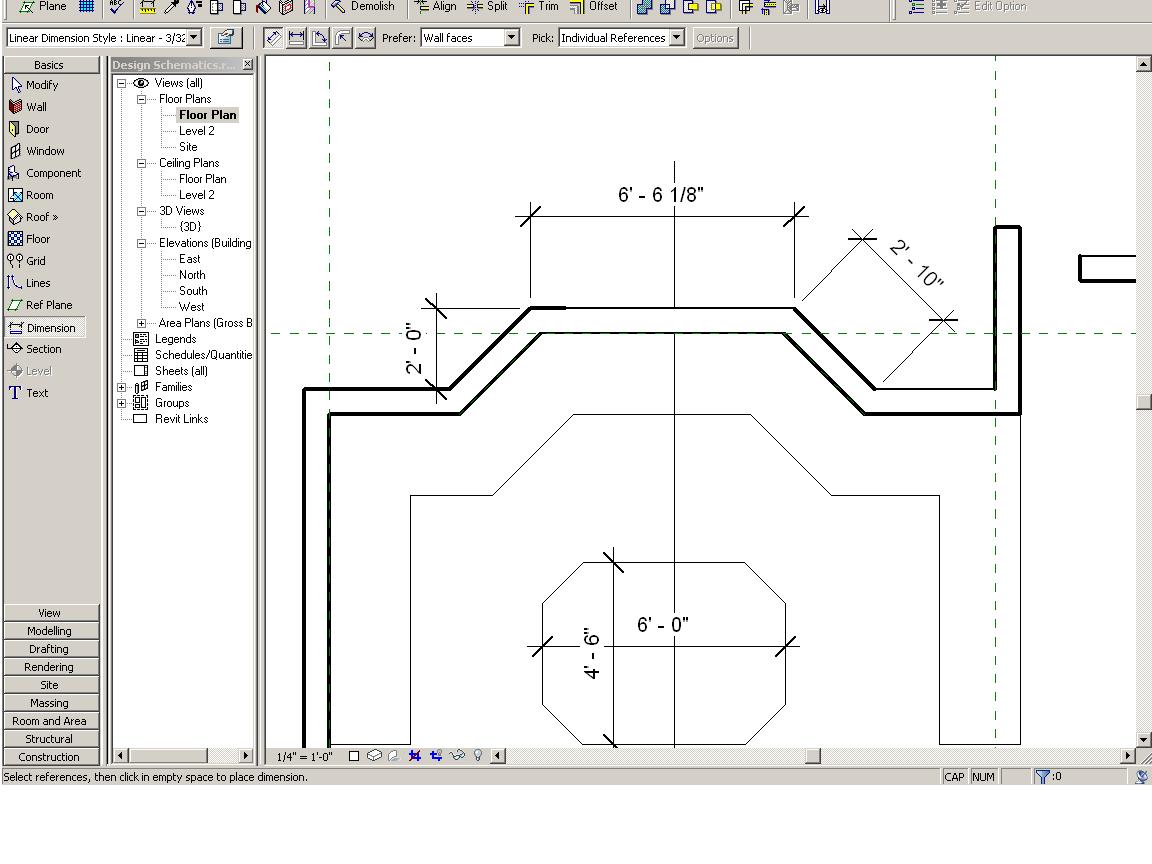Click the view scale 1/4" = 1'-0"
The width and height of the screenshot is (1152, 864).
[x=304, y=756]
